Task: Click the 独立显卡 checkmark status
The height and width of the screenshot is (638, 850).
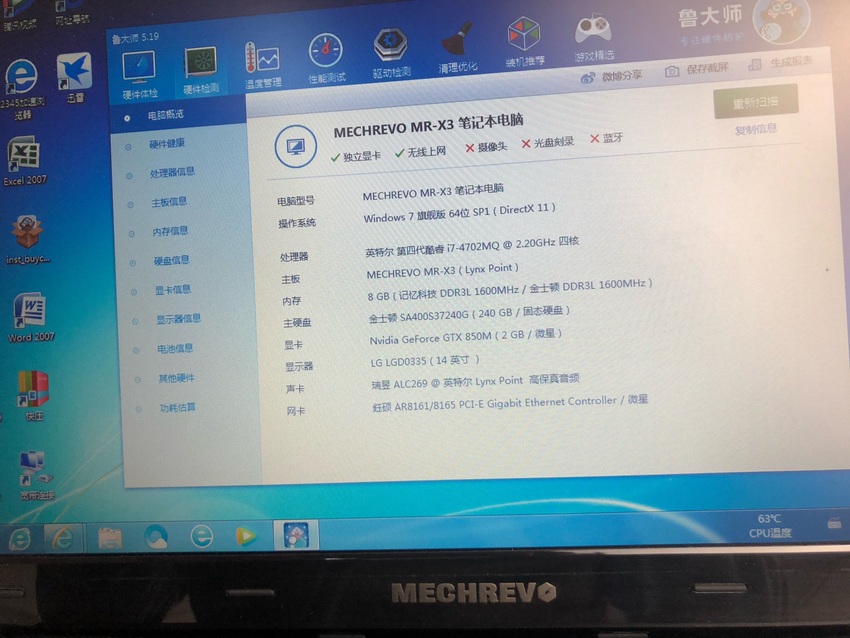Action: (x=356, y=156)
